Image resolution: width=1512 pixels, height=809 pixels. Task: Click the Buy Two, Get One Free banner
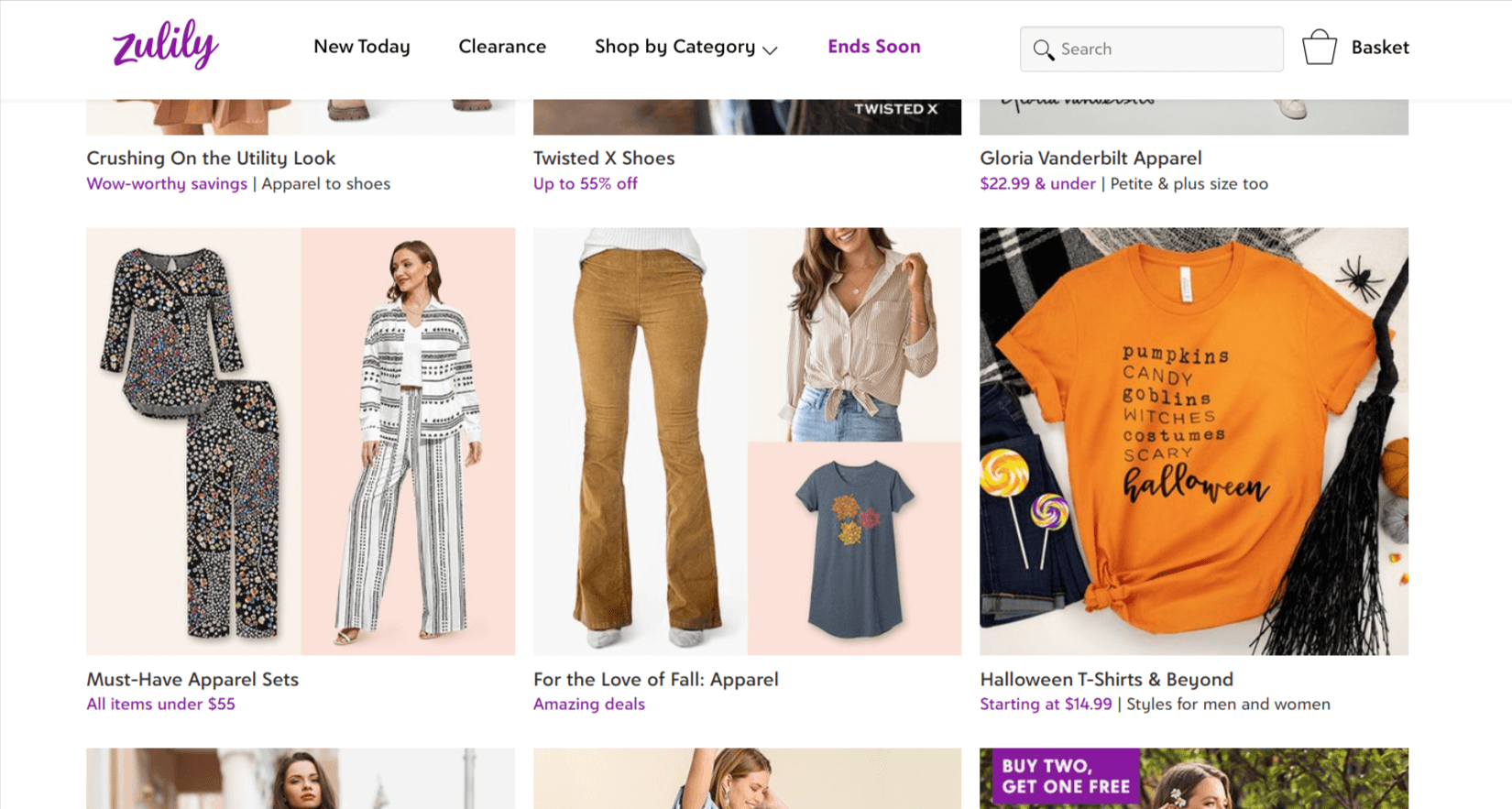point(1066,776)
